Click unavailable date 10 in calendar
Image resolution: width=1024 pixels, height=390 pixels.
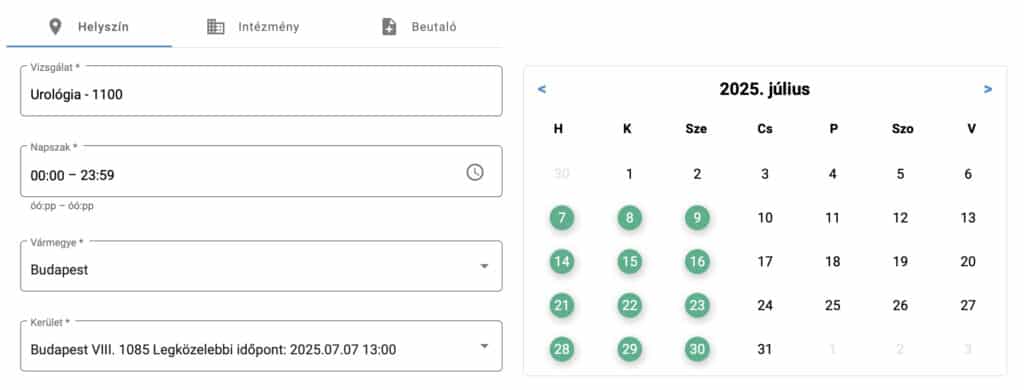coord(765,218)
